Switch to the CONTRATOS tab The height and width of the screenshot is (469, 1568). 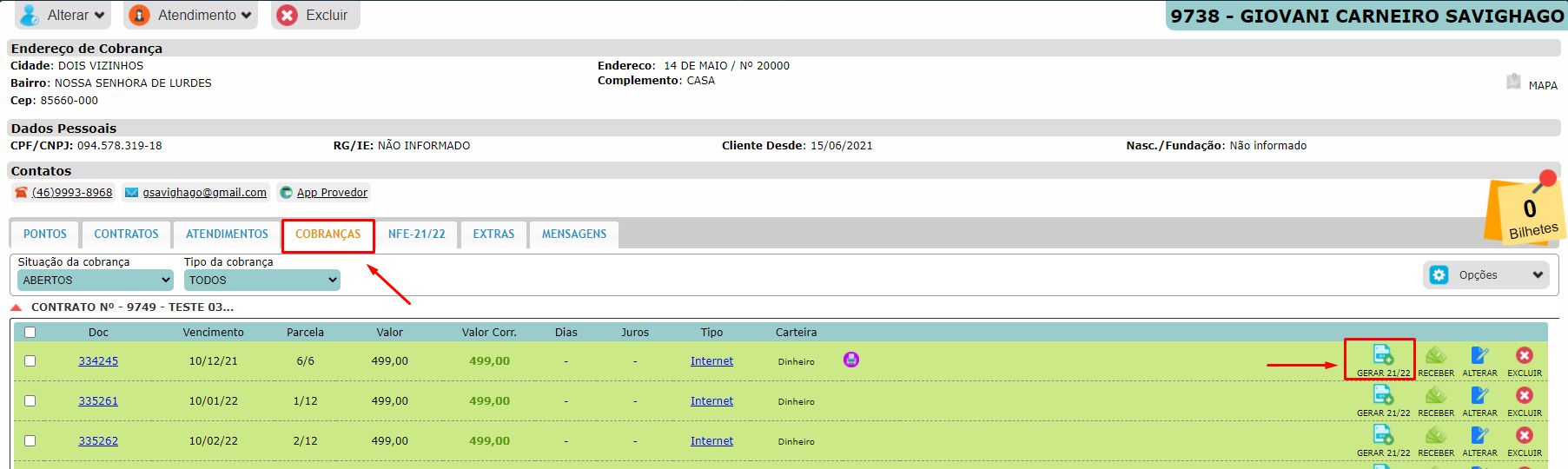tap(126, 234)
